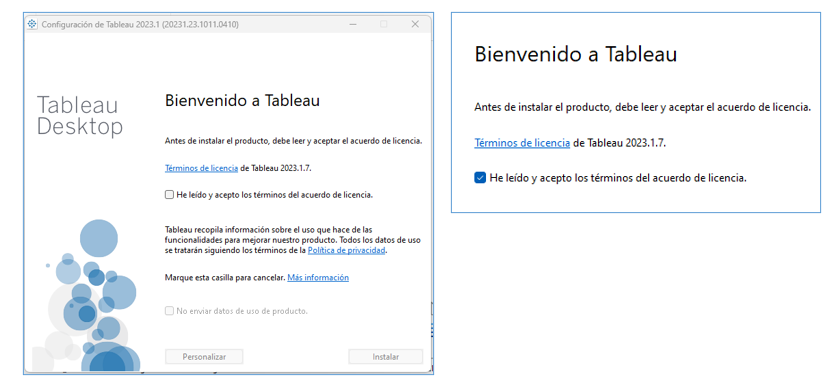Image resolution: width=833 pixels, height=380 pixels.
Task: Check the unchecked license agreement acceptance box
Action: pyautogui.click(x=169, y=195)
